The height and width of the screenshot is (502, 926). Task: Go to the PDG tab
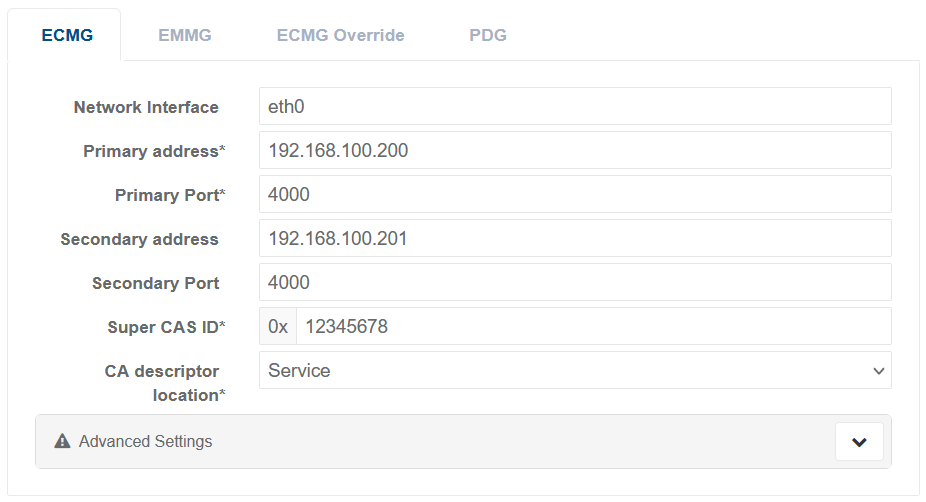click(x=488, y=35)
